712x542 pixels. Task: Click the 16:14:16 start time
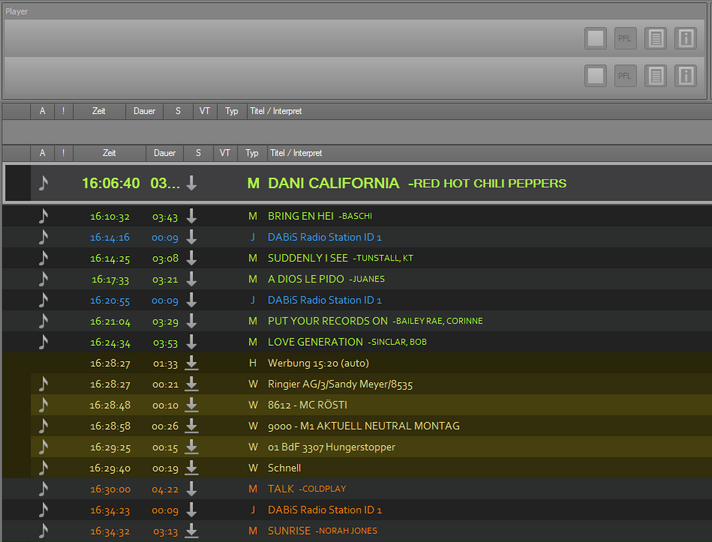pos(109,237)
